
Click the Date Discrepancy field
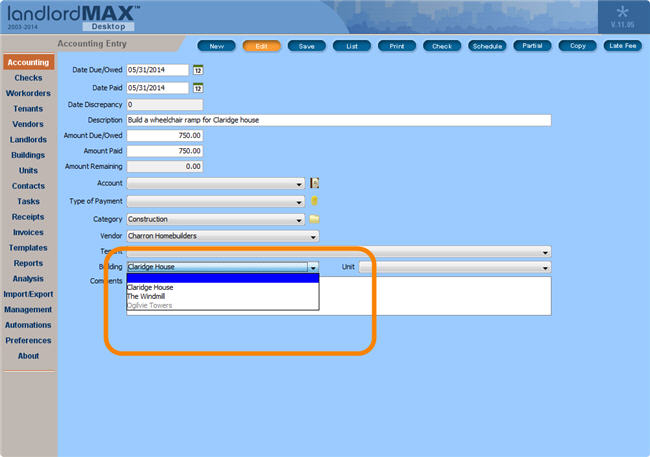point(165,105)
